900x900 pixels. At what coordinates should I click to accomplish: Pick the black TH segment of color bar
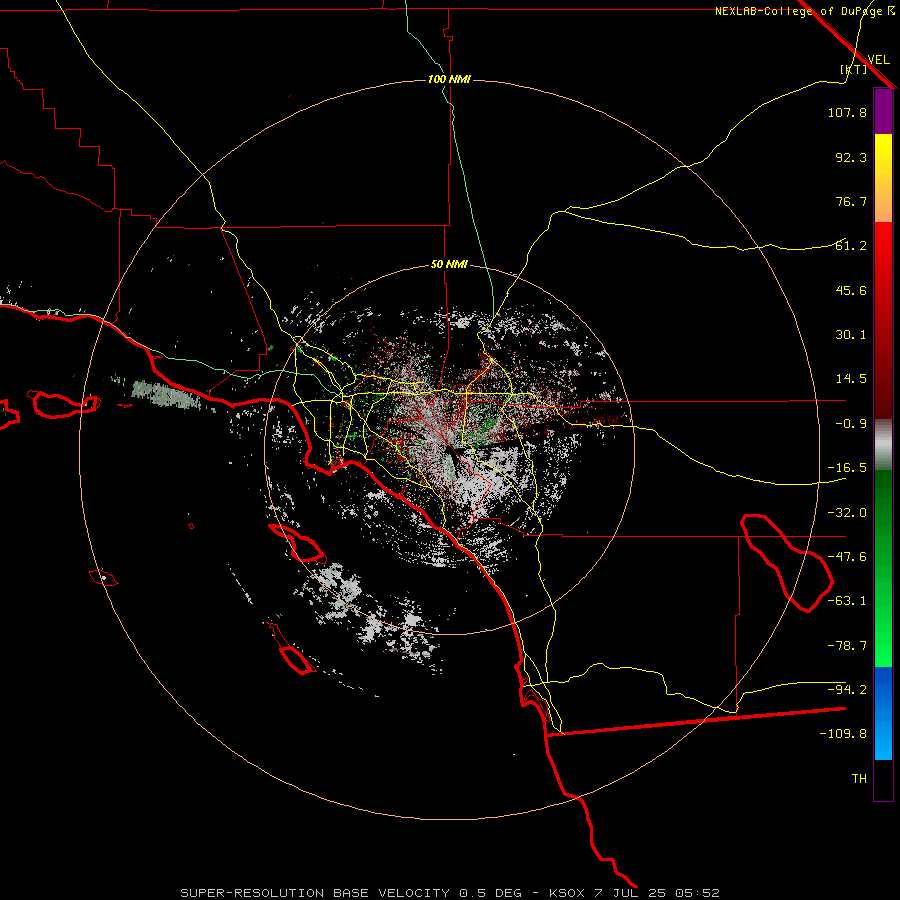coord(883,779)
